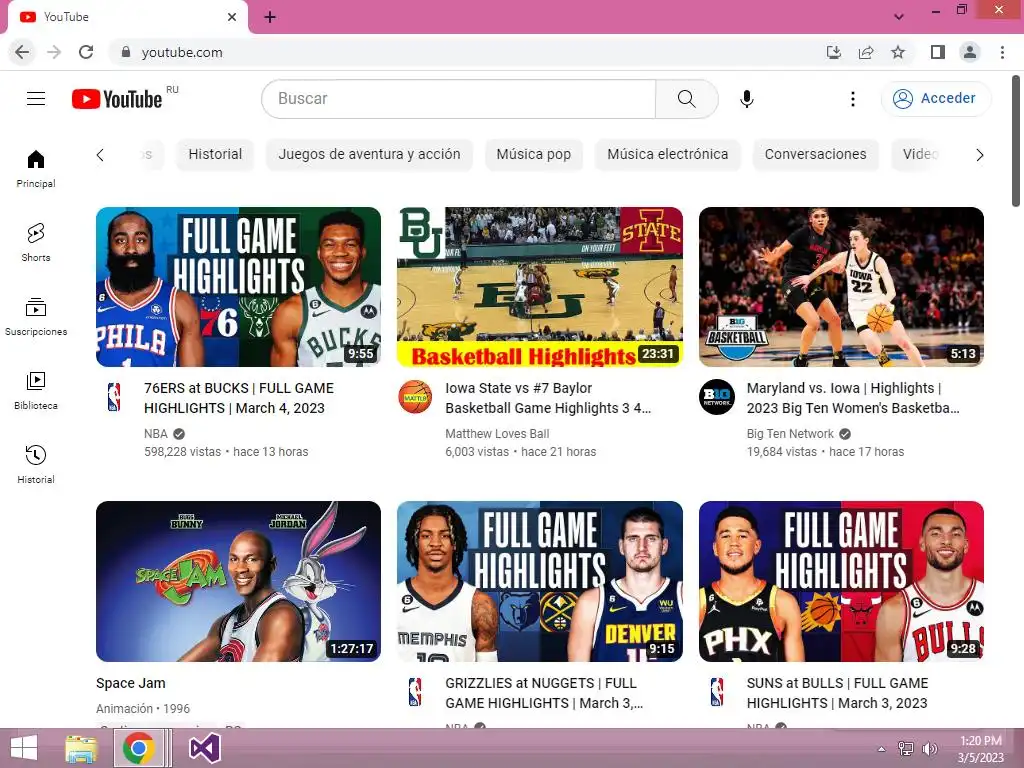Open the NBA channel avatar for 76ERS video
The image size is (1024, 768).
(114, 397)
